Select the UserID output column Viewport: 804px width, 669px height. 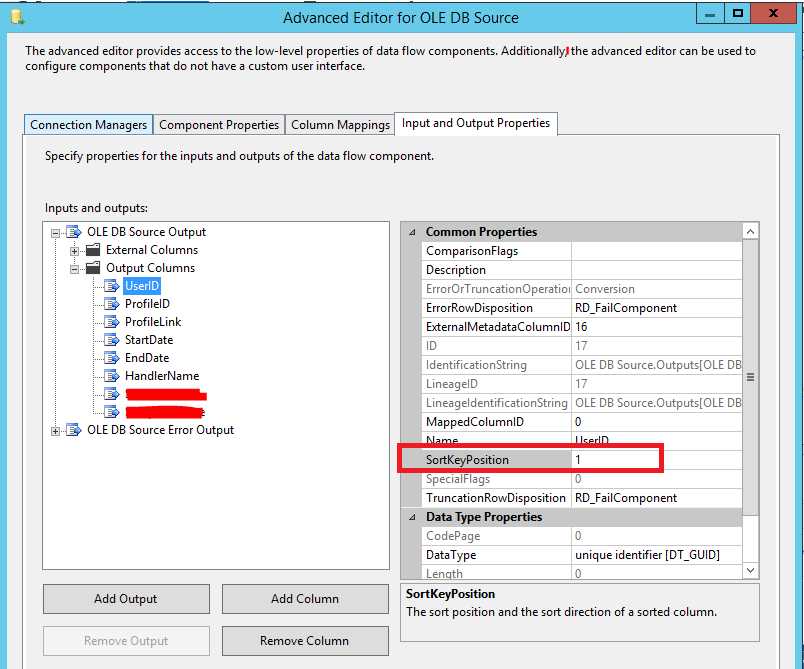[x=142, y=286]
